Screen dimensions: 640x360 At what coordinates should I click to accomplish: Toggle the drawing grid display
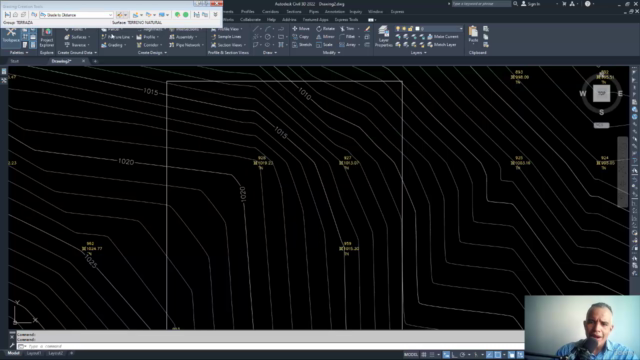click(x=424, y=355)
